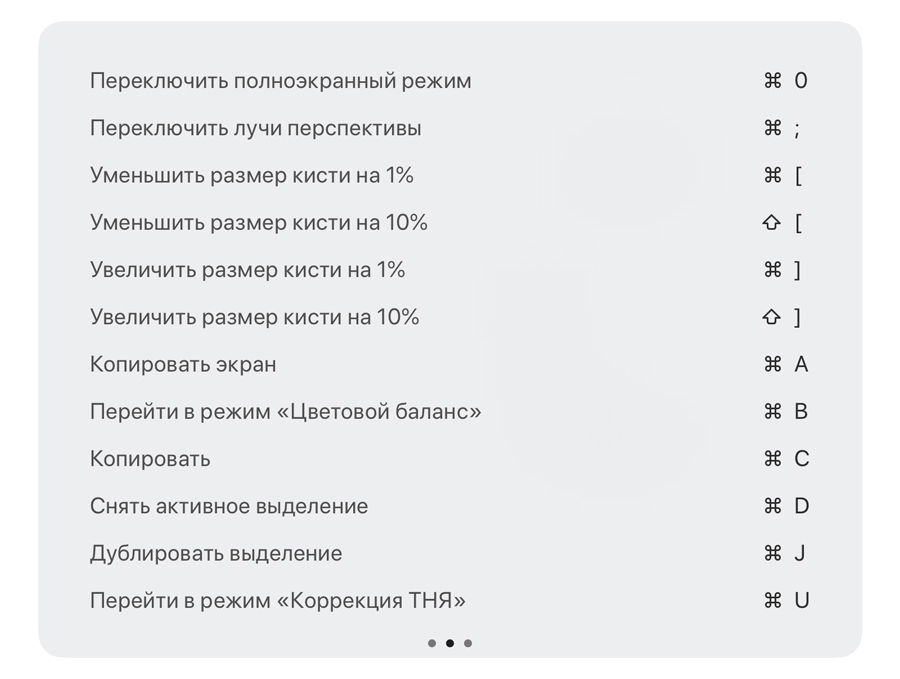
Task: Click the Command symbol next to 0
Action: [773, 80]
